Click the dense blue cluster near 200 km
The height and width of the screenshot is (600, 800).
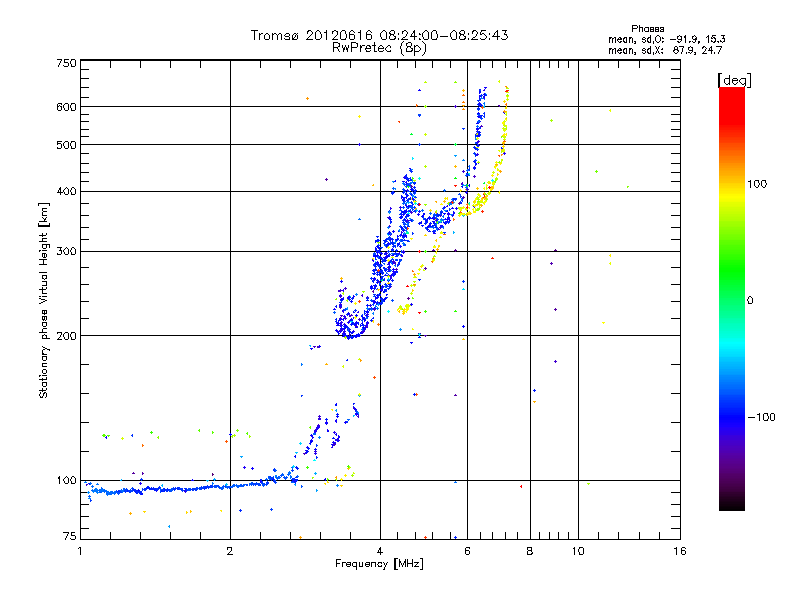pos(349,321)
